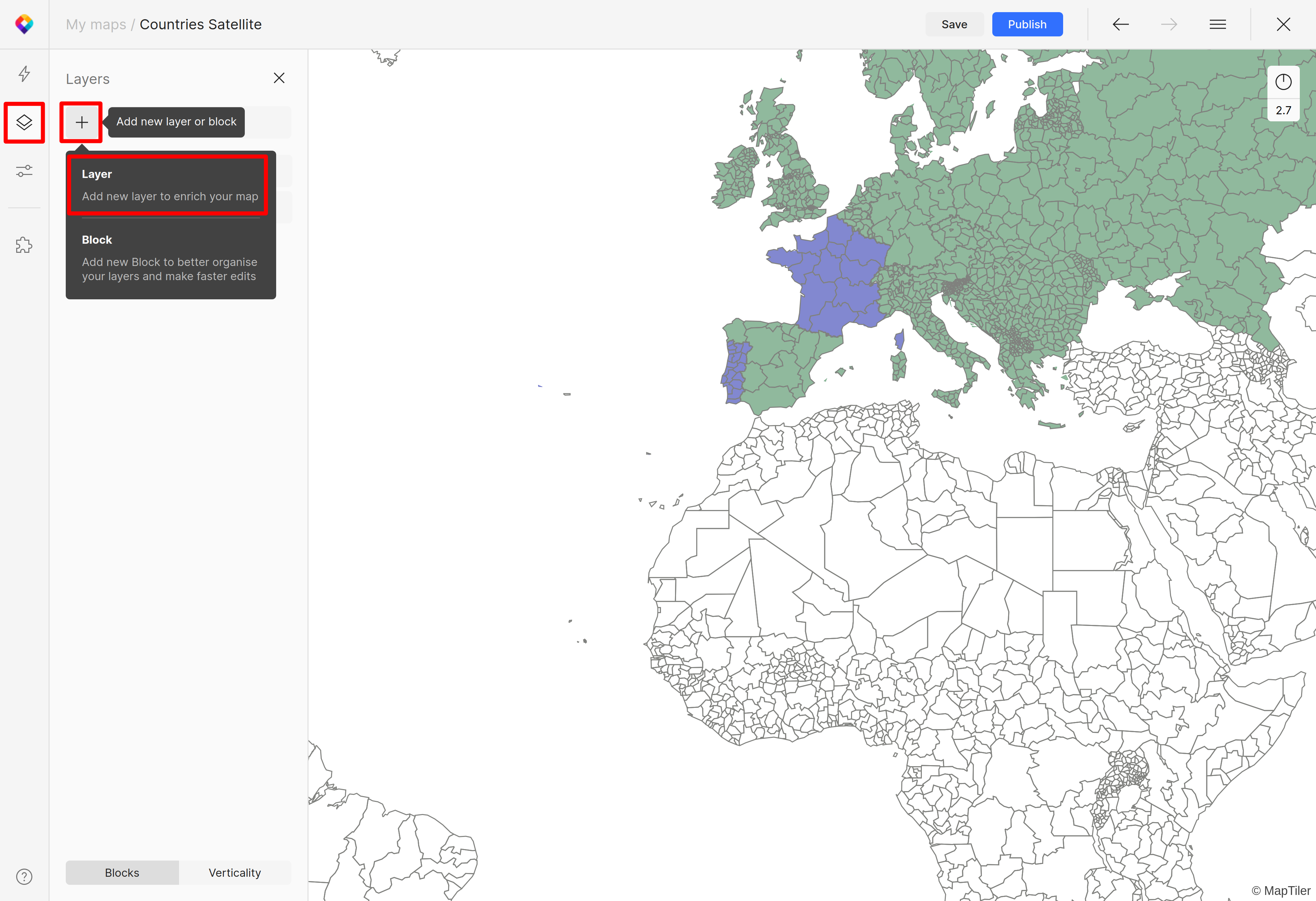Close the Layers panel
The image size is (1316, 901).
pos(279,78)
